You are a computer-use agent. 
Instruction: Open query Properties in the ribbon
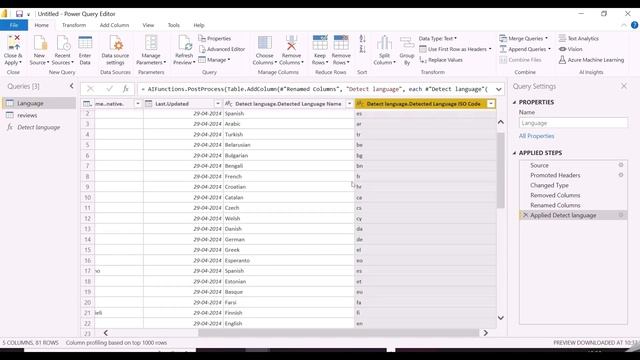(215, 38)
